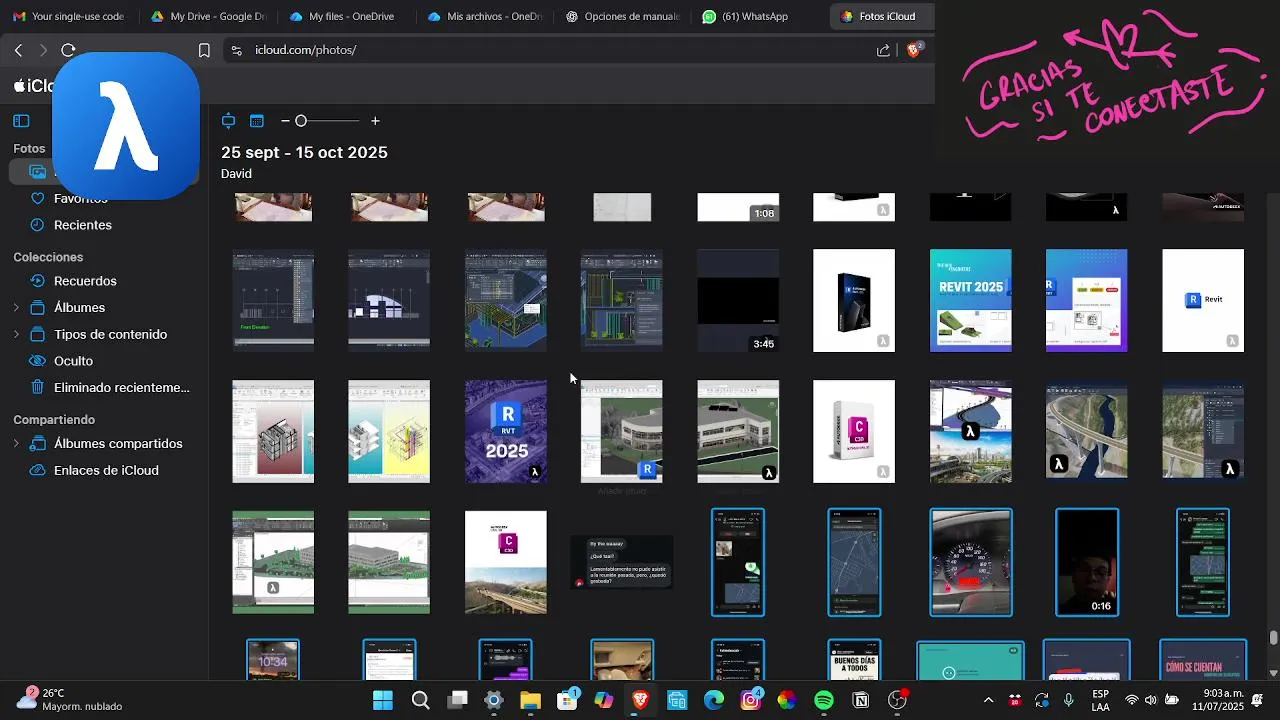Open the white Revit logo thumbnail
This screenshot has height=720, width=1280.
(x=1203, y=301)
